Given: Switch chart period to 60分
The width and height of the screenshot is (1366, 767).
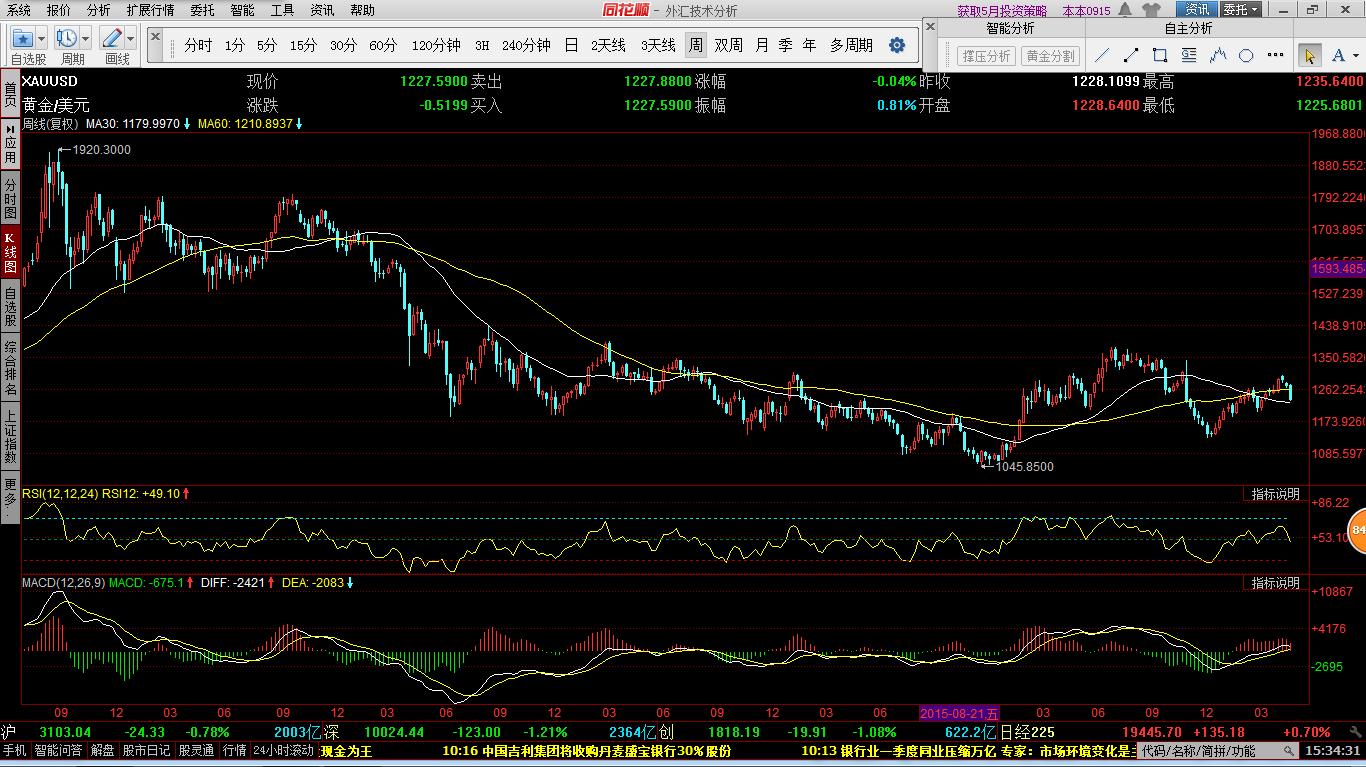Looking at the screenshot, I should (x=383, y=45).
